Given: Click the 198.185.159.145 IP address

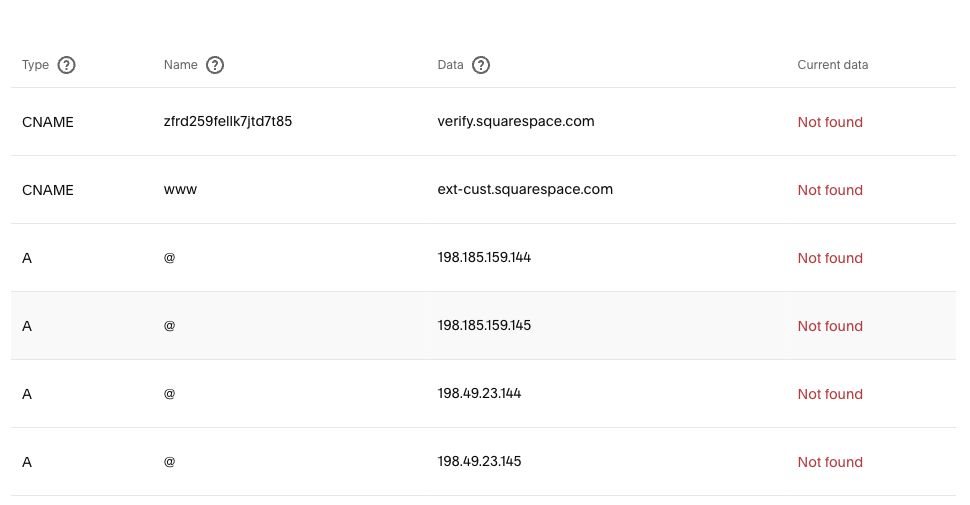Looking at the screenshot, I should click(484, 326).
